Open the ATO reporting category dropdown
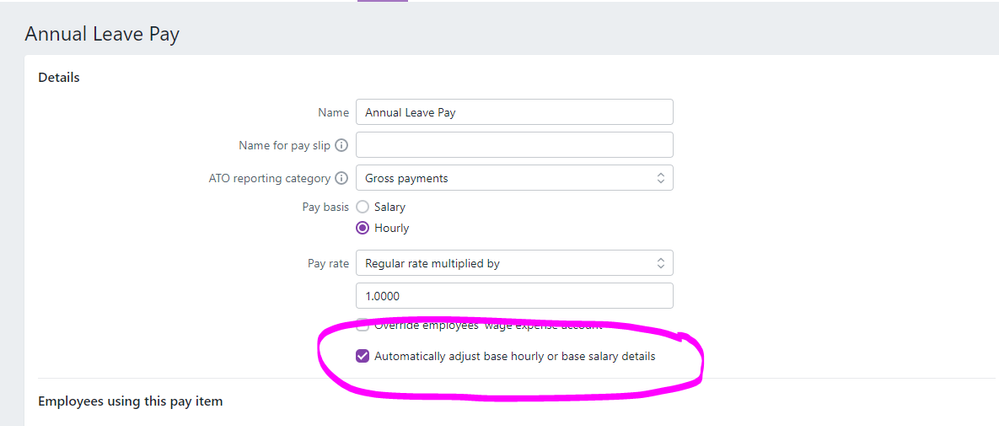 (514, 178)
